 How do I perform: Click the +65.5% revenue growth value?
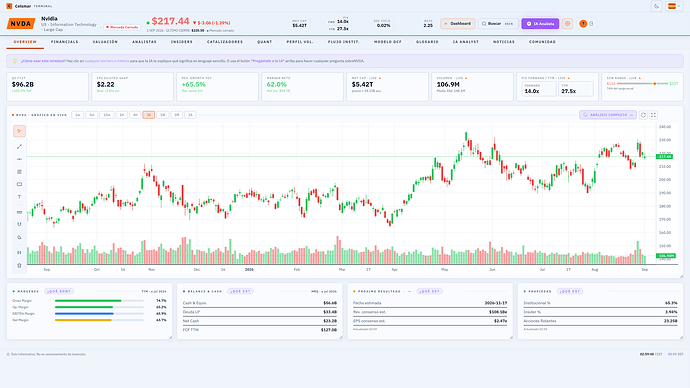(194, 84)
